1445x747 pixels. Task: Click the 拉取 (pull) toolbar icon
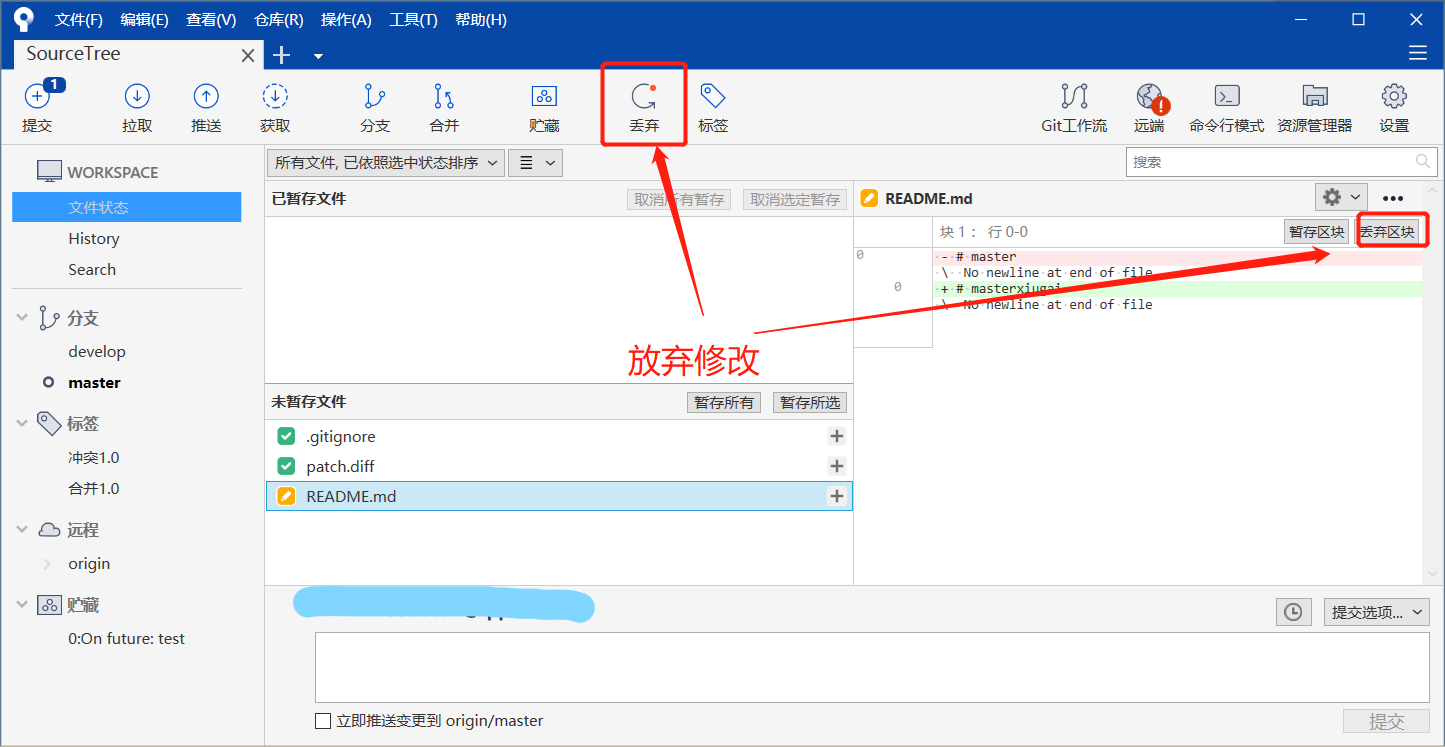click(x=137, y=107)
